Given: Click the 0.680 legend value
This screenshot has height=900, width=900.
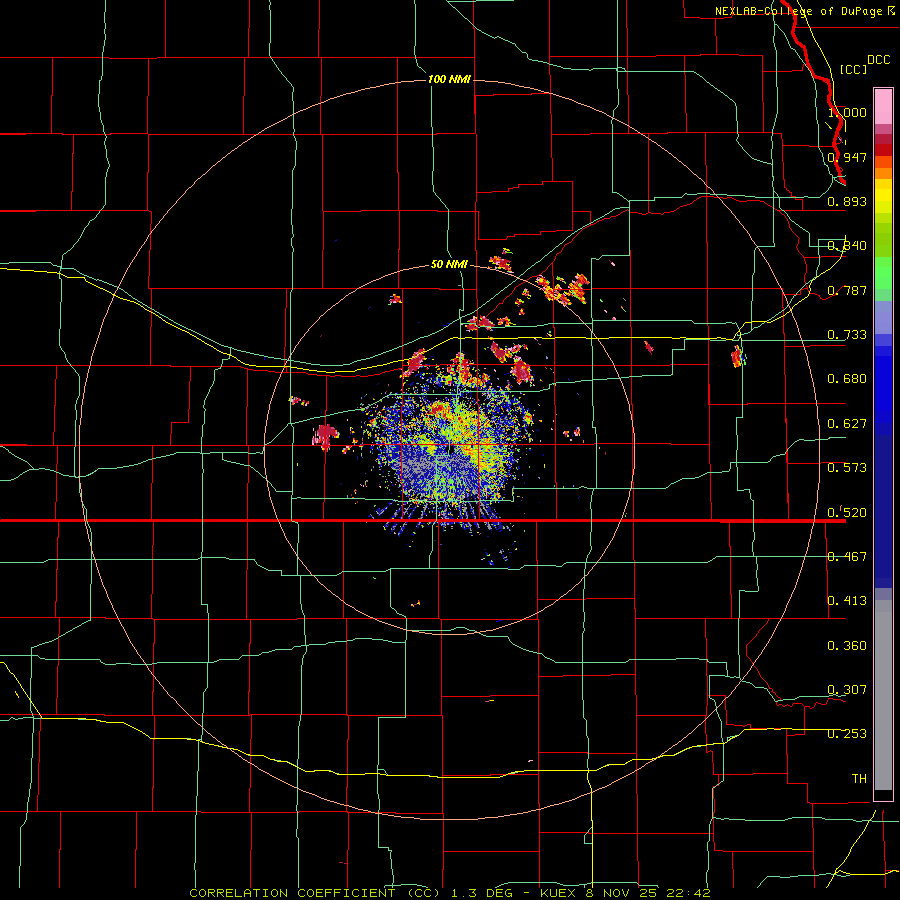Looking at the screenshot, I should pyautogui.click(x=847, y=379).
